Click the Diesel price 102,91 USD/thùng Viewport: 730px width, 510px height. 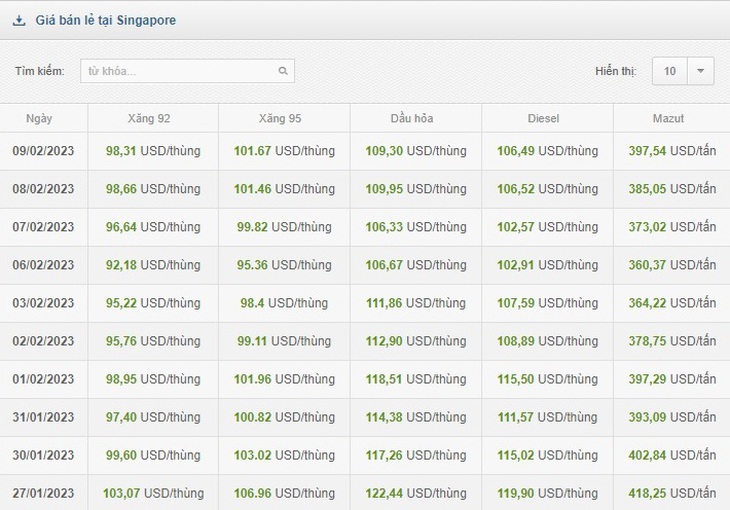[x=548, y=265]
